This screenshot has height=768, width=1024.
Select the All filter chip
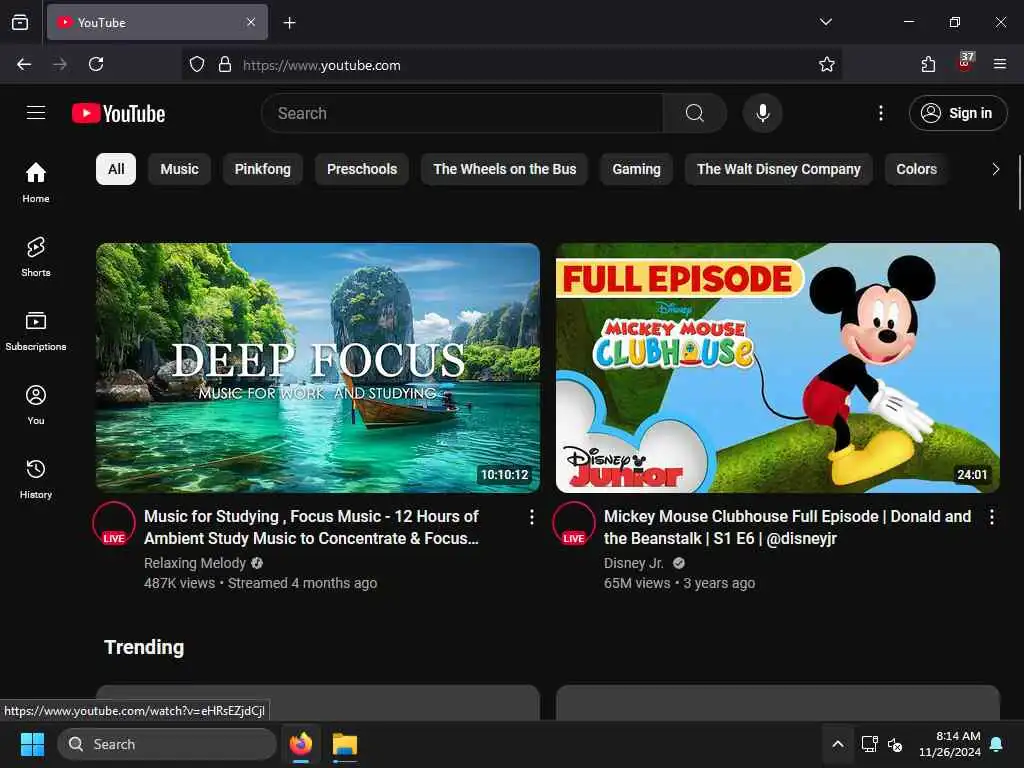pos(116,169)
